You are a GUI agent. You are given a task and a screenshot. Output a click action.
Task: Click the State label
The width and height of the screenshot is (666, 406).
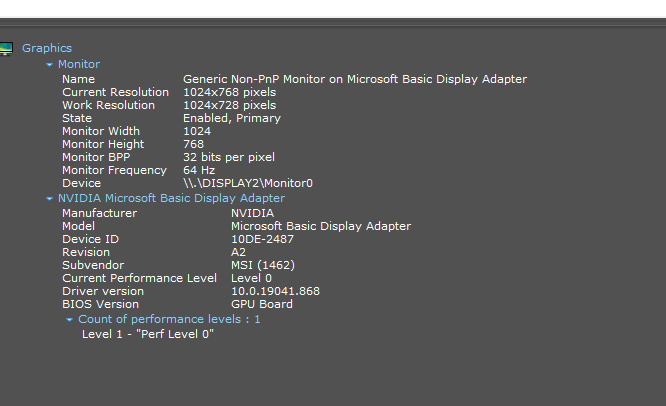(77, 118)
